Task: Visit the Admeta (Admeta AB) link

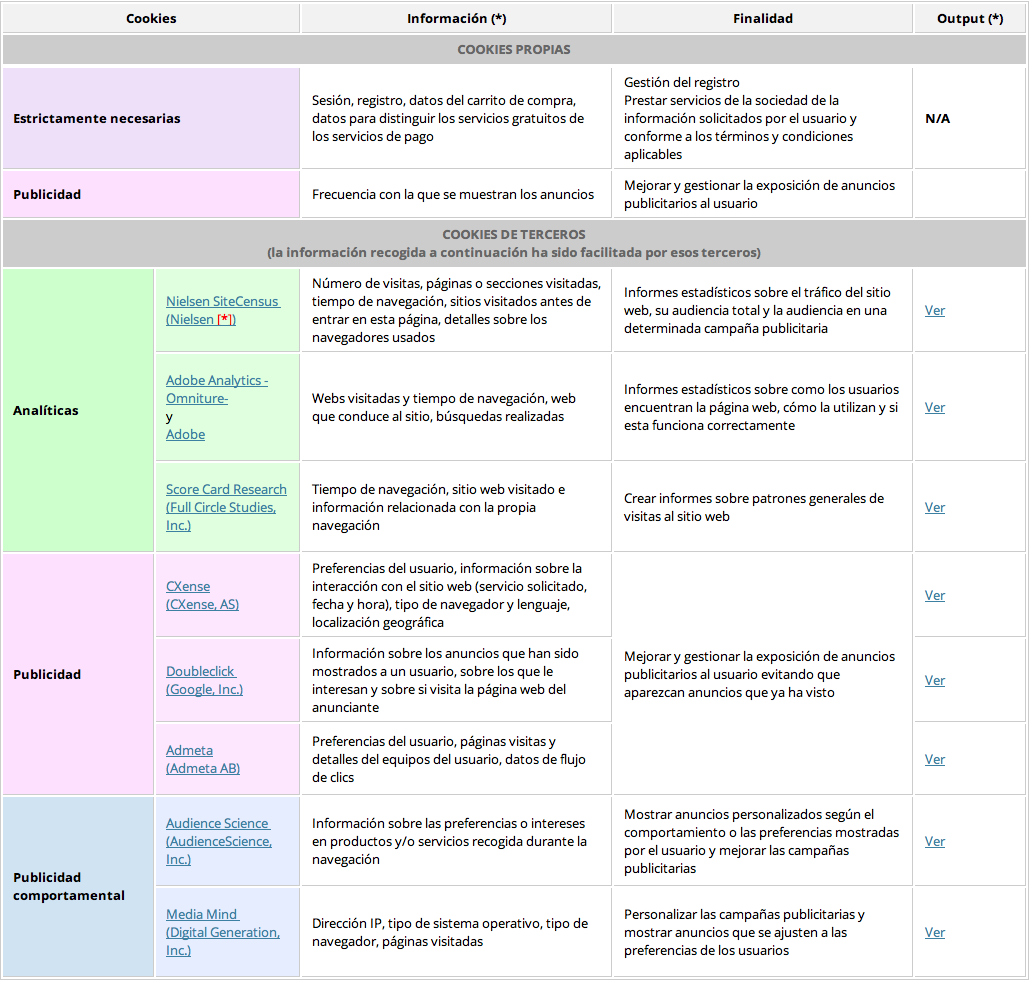Action: (203, 759)
